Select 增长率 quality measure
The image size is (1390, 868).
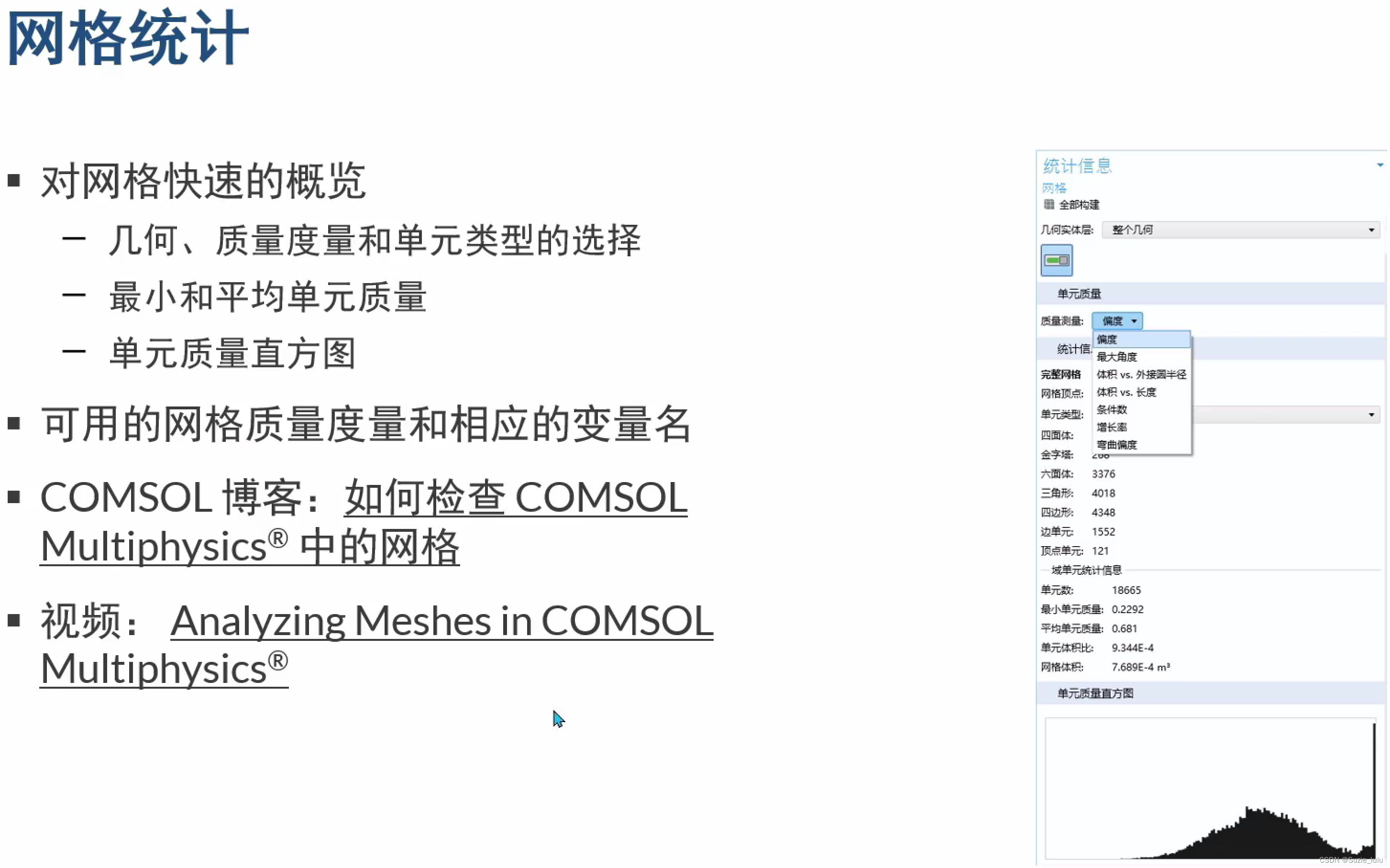coord(1112,427)
